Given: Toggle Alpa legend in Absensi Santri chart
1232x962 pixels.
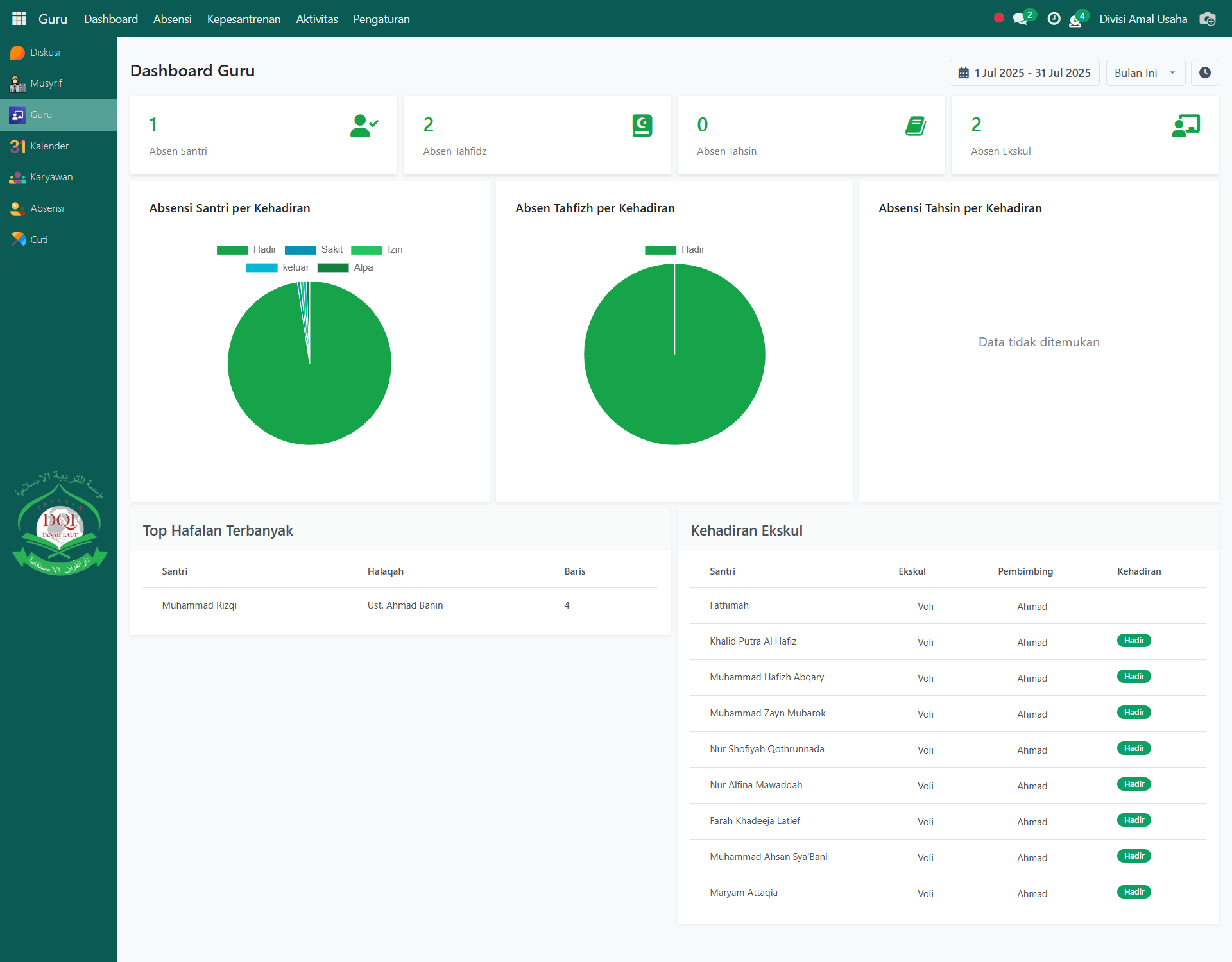Looking at the screenshot, I should [346, 267].
